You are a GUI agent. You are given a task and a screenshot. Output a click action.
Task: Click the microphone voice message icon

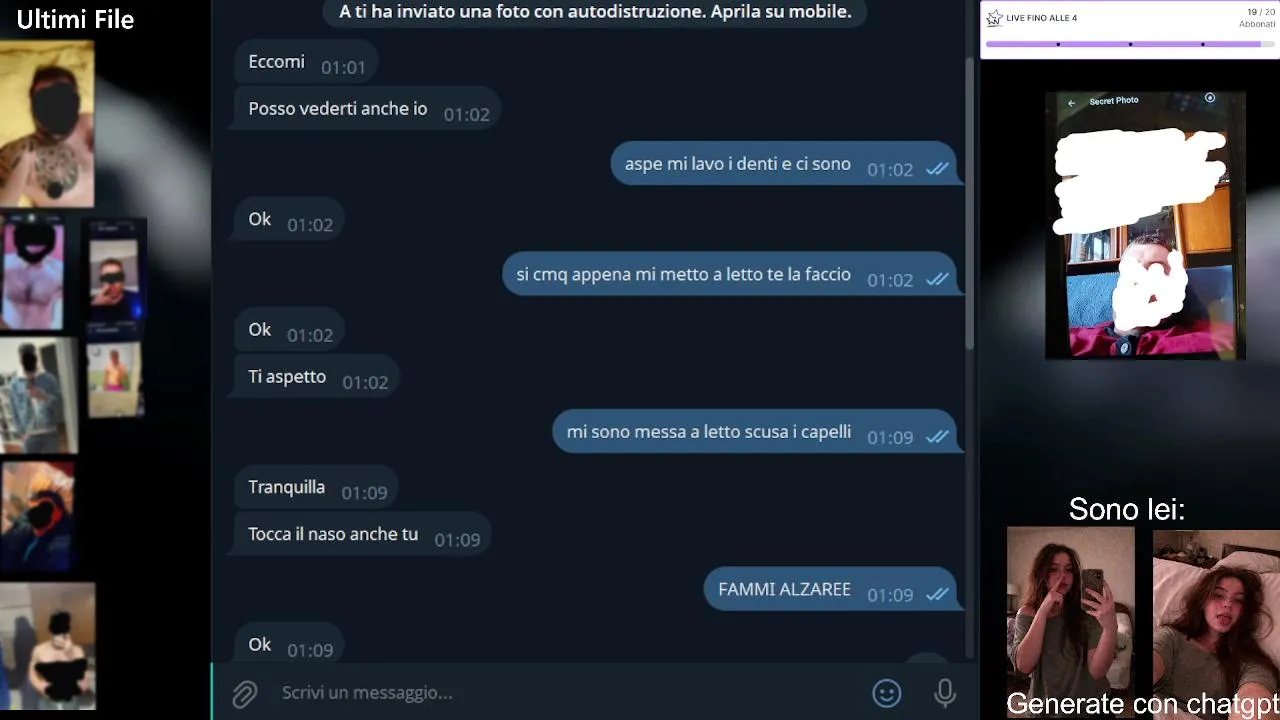click(x=945, y=693)
